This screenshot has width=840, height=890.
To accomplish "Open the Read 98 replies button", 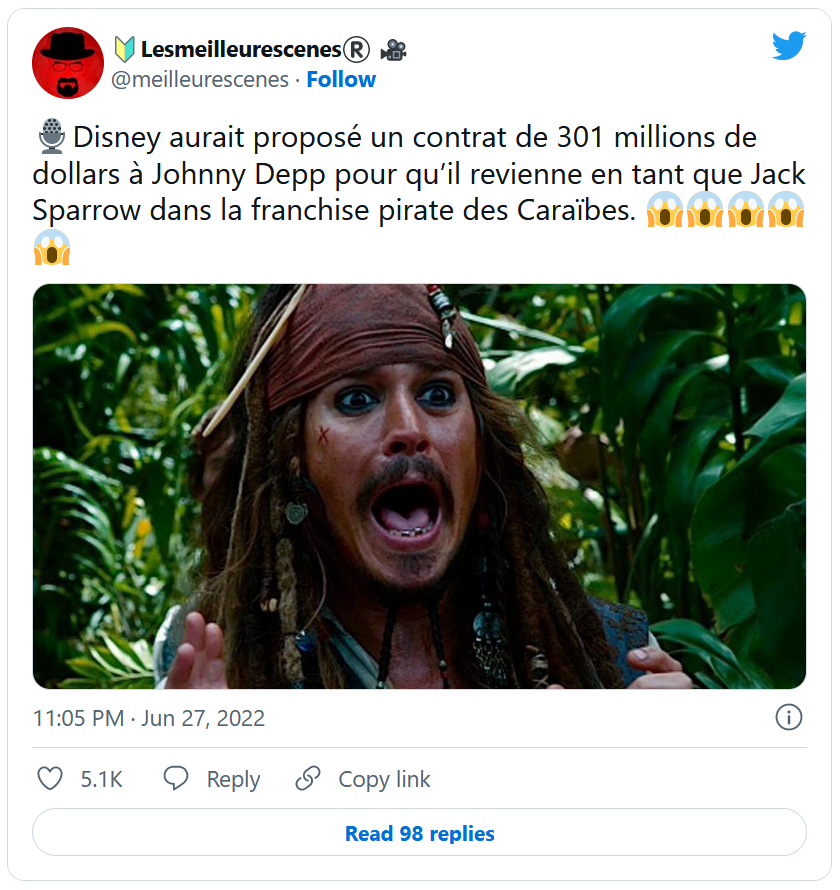I will (x=419, y=832).
